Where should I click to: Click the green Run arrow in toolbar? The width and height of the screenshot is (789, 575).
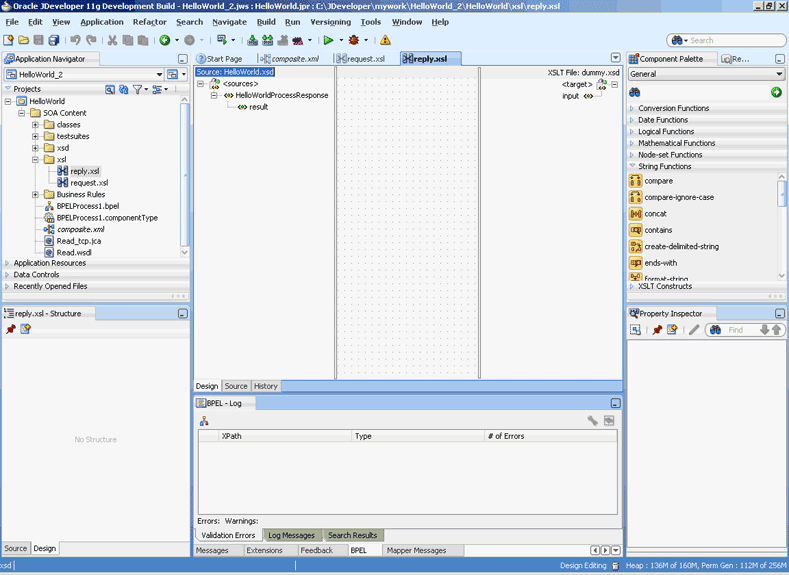pos(327,40)
